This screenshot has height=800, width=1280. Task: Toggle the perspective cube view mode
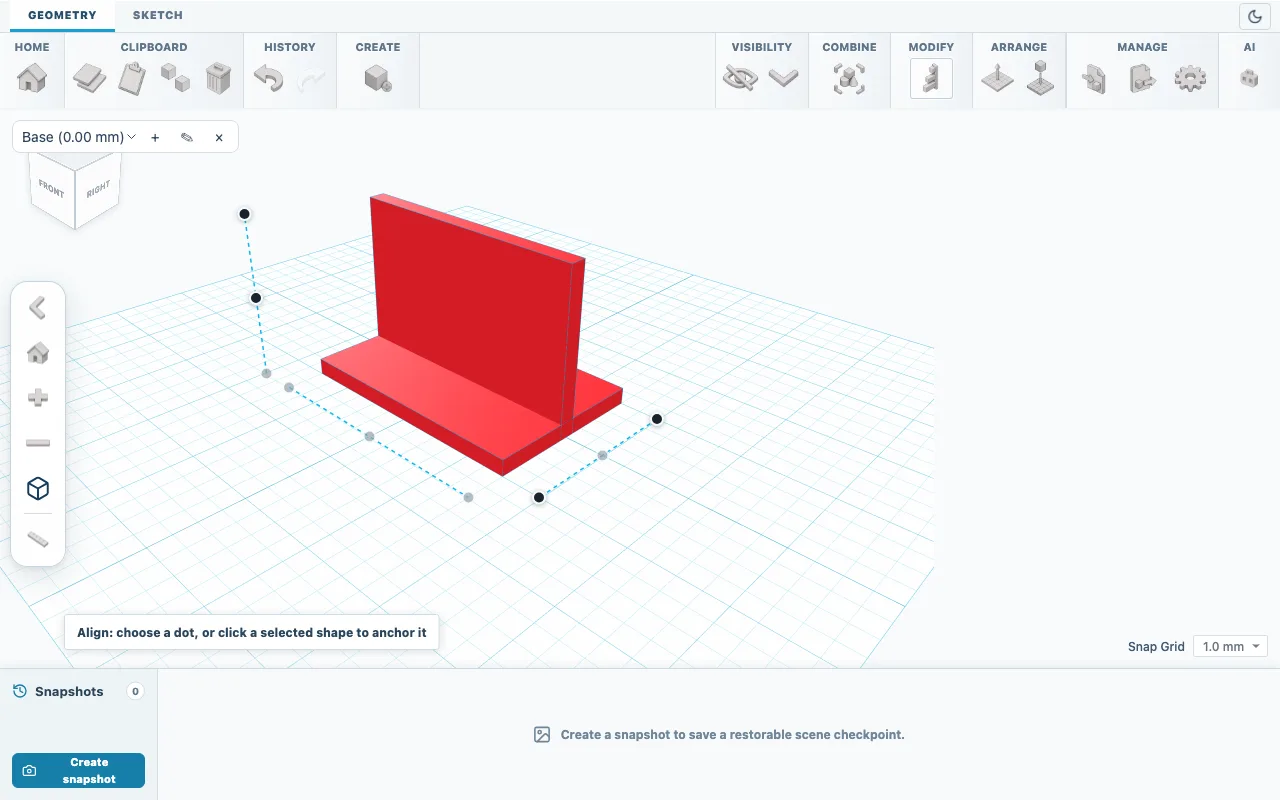38,488
